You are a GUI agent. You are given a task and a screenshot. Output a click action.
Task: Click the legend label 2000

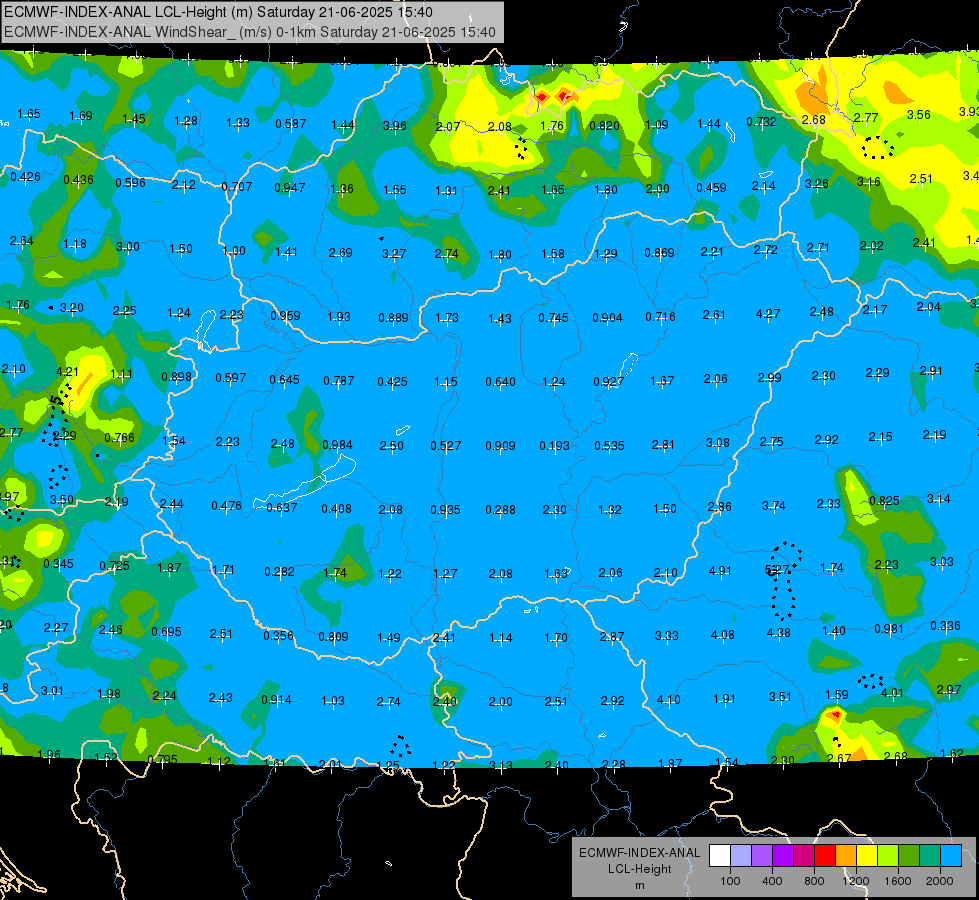click(x=940, y=881)
